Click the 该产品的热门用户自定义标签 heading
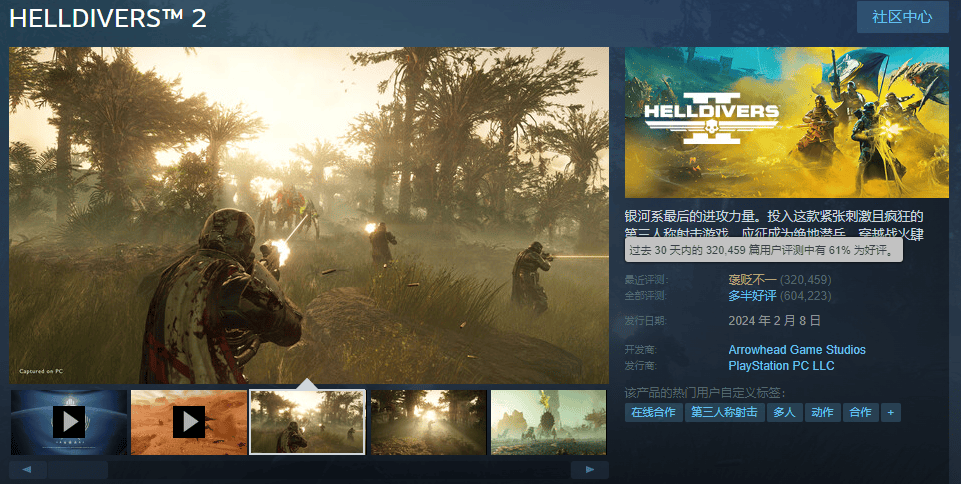Screen dimensions: 961x484 tap(705, 393)
